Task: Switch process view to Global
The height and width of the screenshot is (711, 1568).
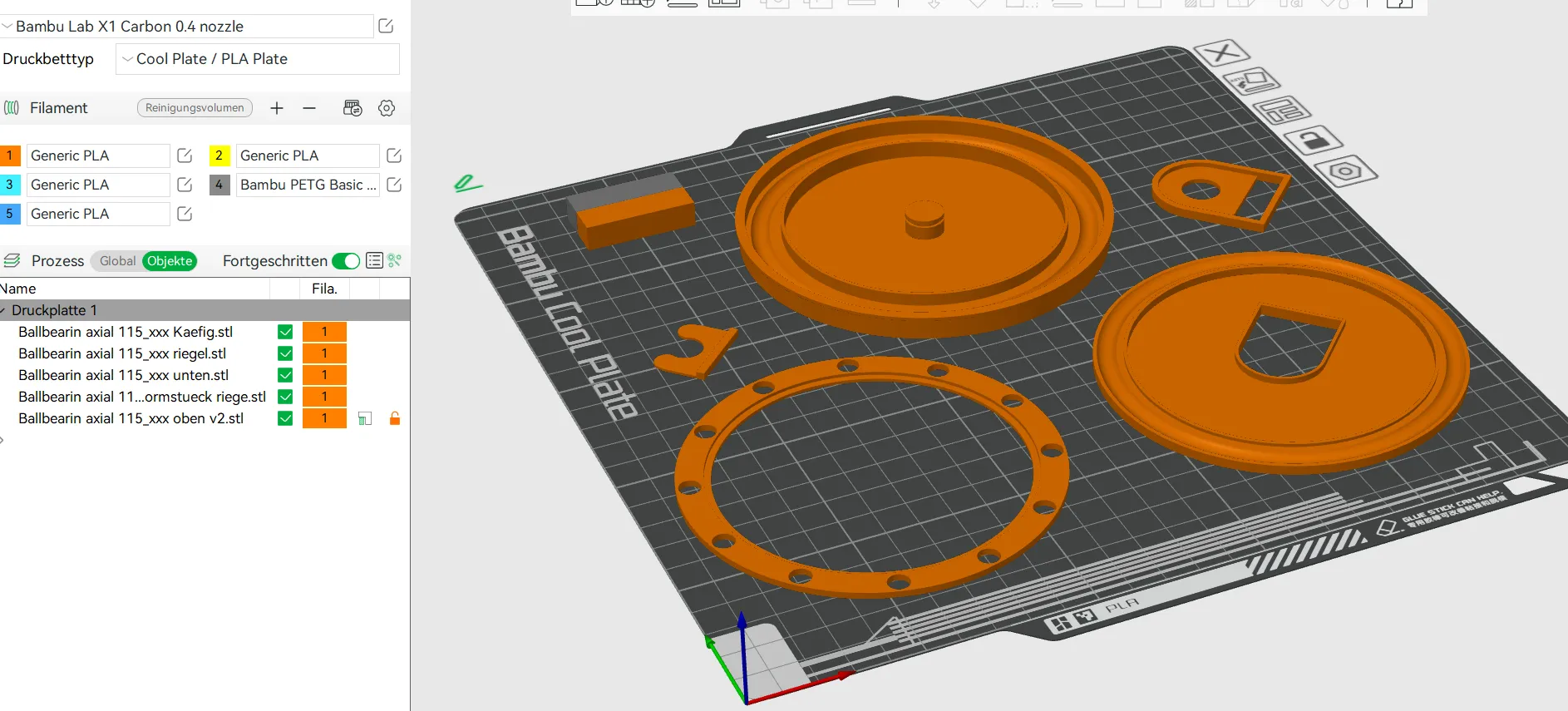Action: [117, 261]
